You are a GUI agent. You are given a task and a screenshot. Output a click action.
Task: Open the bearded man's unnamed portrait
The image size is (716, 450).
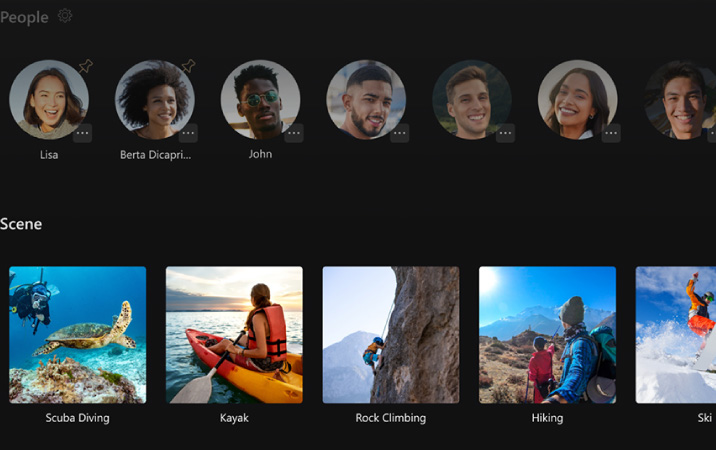[366, 100]
